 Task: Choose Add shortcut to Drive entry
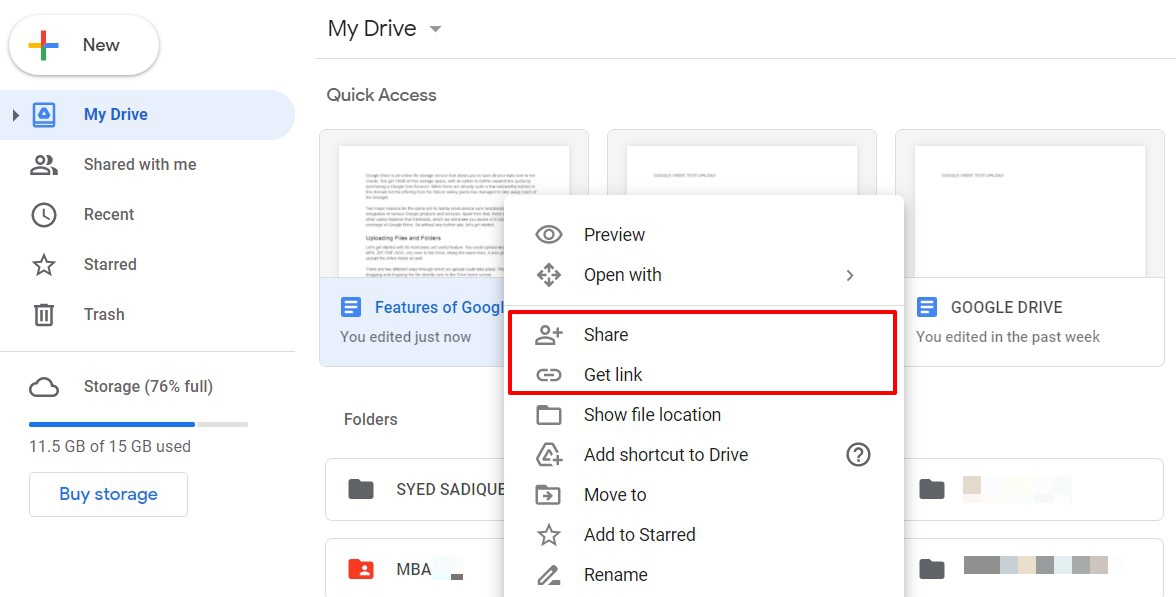pyautogui.click(x=704, y=454)
